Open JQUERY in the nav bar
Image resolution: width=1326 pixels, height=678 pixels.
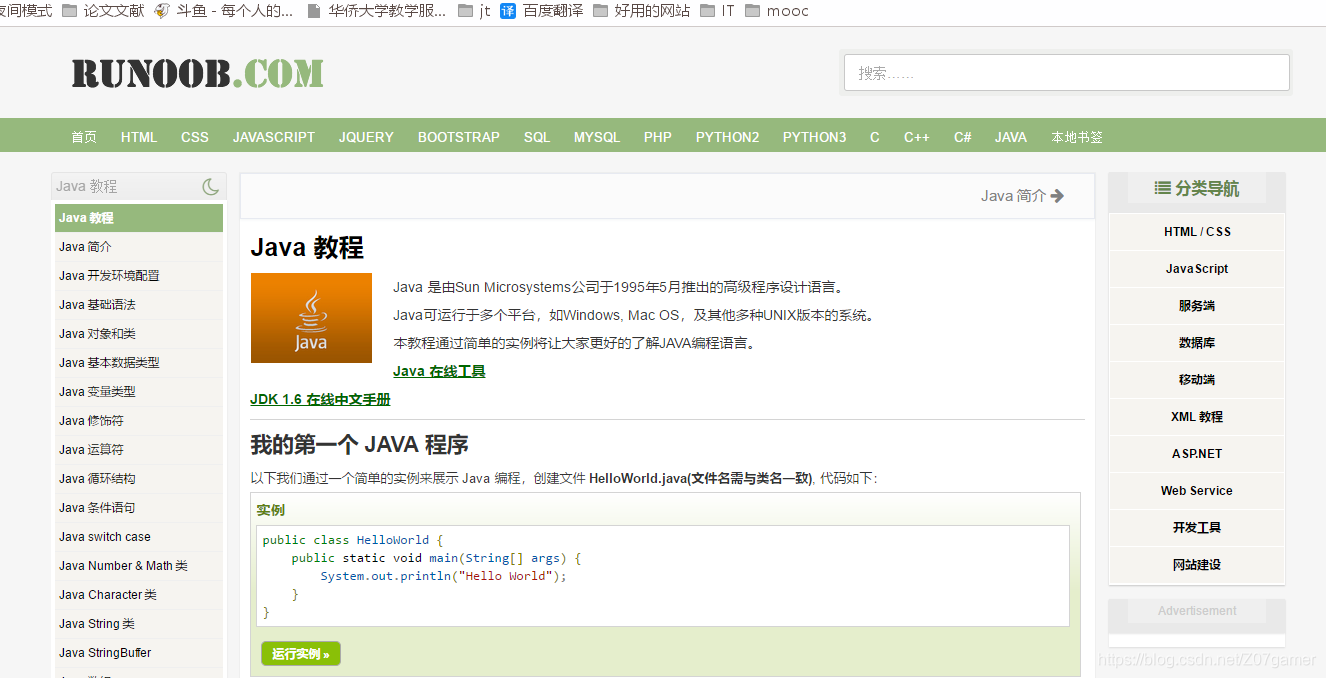(366, 137)
